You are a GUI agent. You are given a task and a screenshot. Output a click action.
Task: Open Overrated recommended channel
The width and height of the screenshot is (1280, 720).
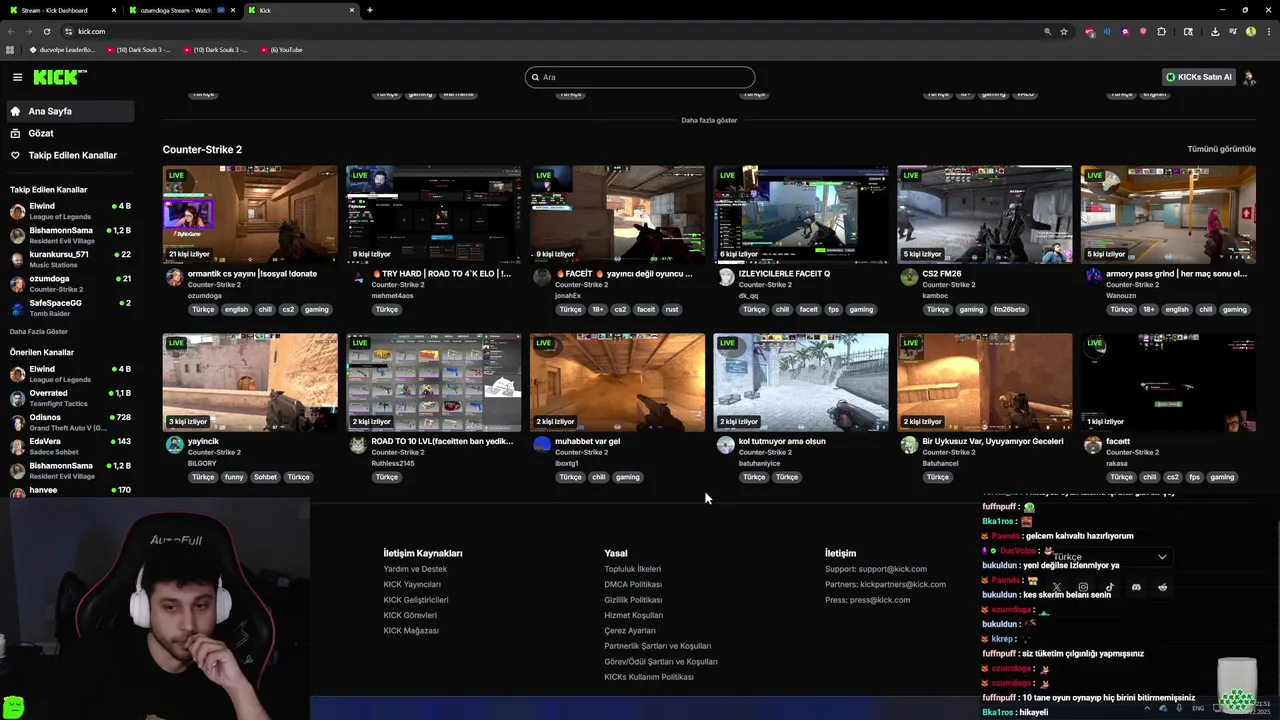tap(70, 398)
